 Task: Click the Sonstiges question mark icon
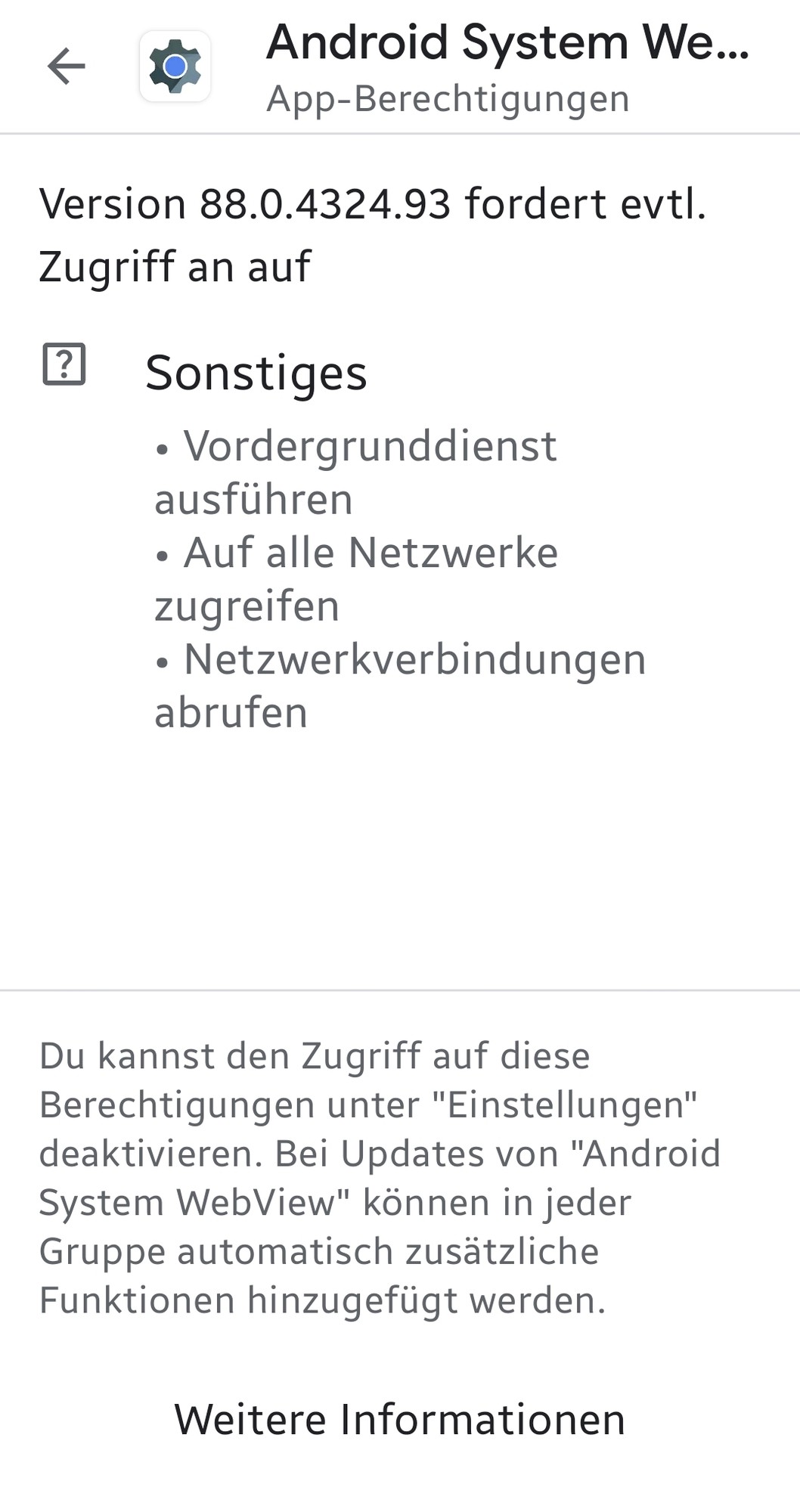click(64, 364)
